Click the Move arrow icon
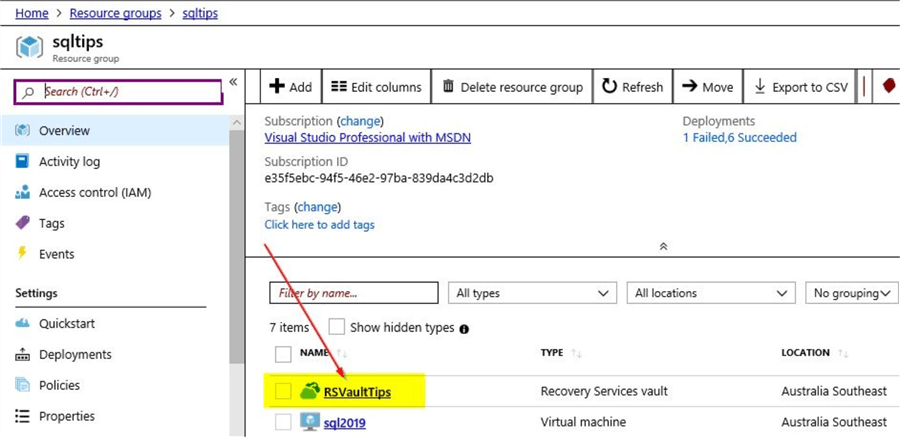The image size is (900, 437). tap(689, 87)
